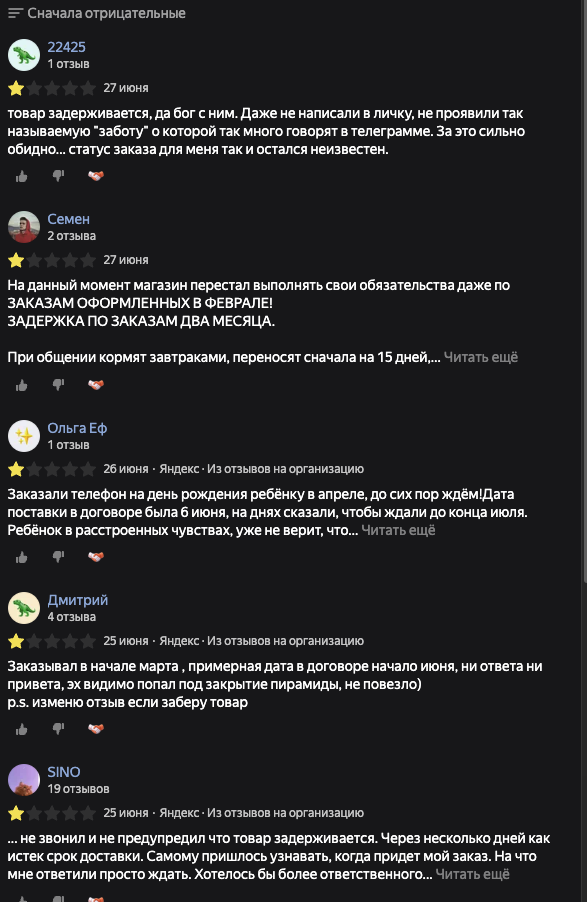Like the review by user 22425
The image size is (587, 902).
click(x=22, y=176)
